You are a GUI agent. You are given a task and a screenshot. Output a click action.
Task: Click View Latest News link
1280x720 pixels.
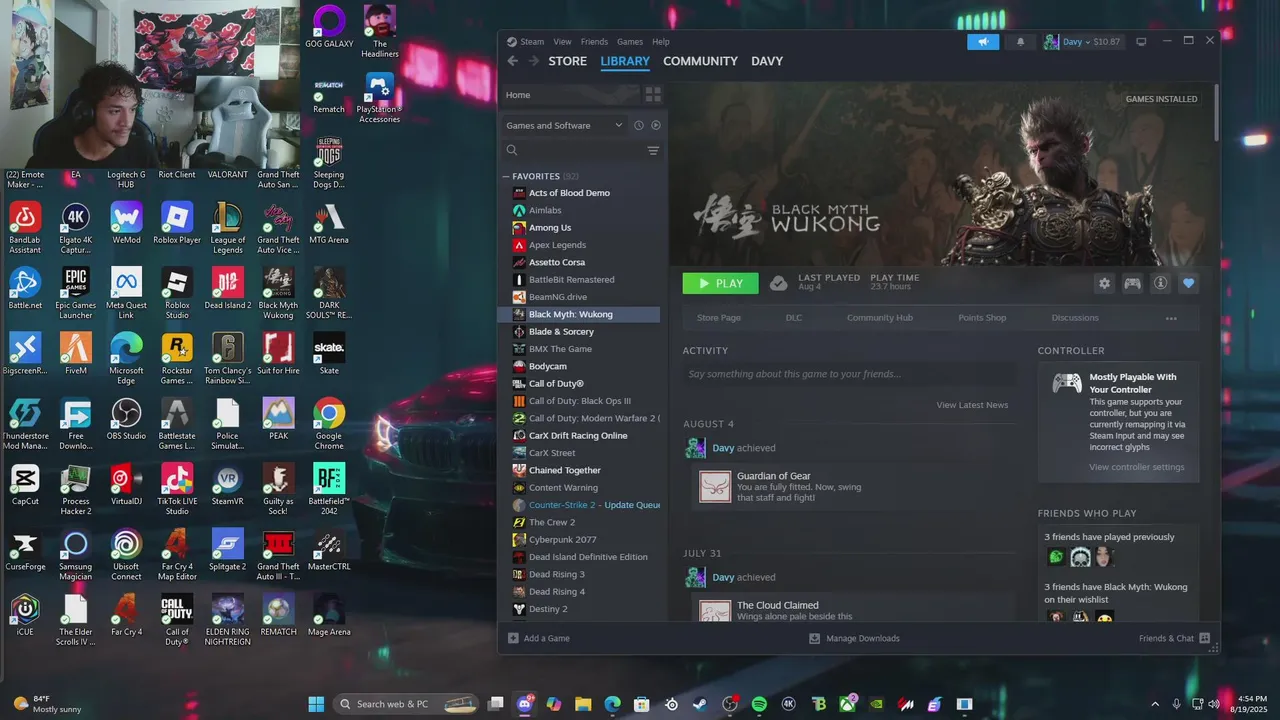coord(972,405)
